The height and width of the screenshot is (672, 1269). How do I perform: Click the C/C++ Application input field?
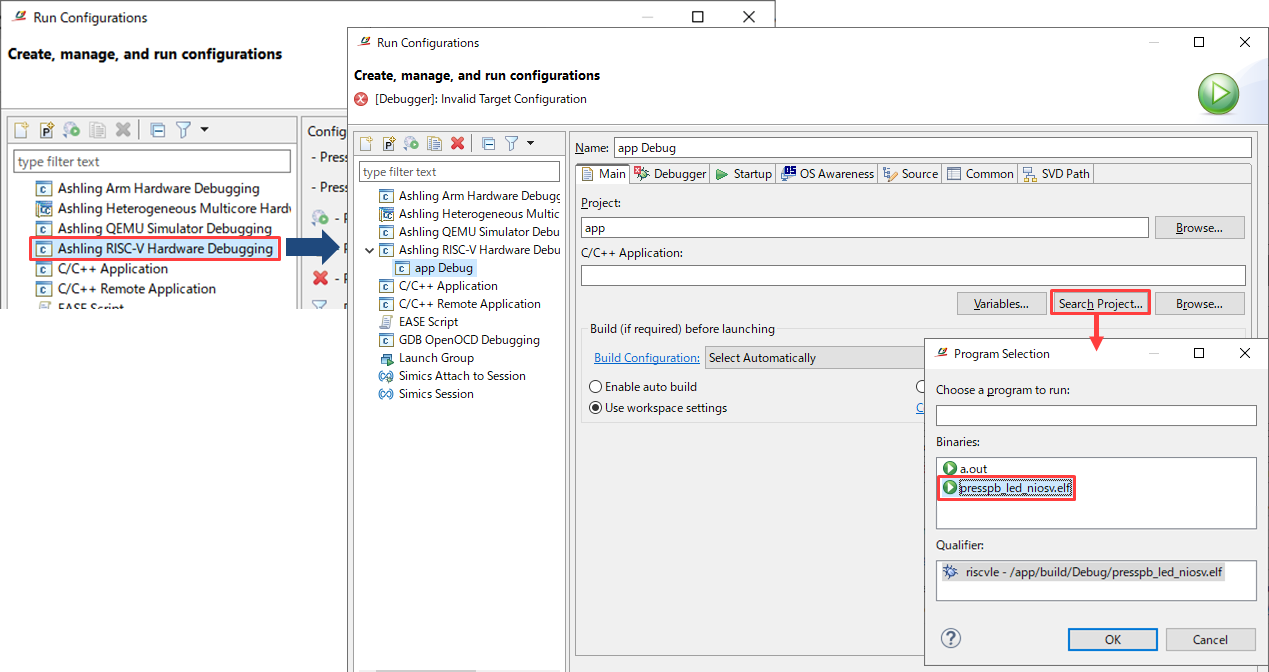[x=913, y=275]
